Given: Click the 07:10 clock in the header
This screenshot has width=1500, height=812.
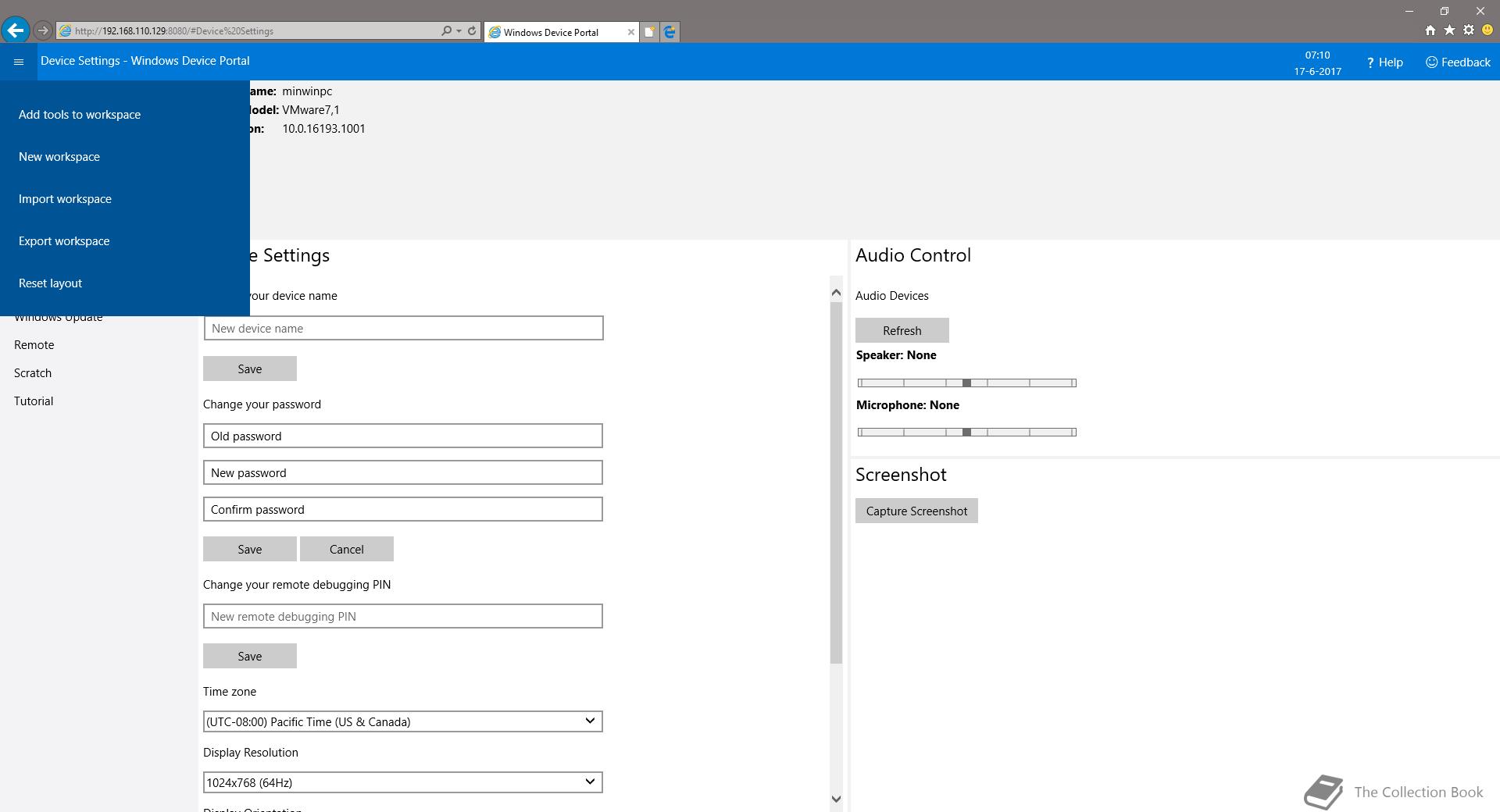Looking at the screenshot, I should (x=1317, y=55).
